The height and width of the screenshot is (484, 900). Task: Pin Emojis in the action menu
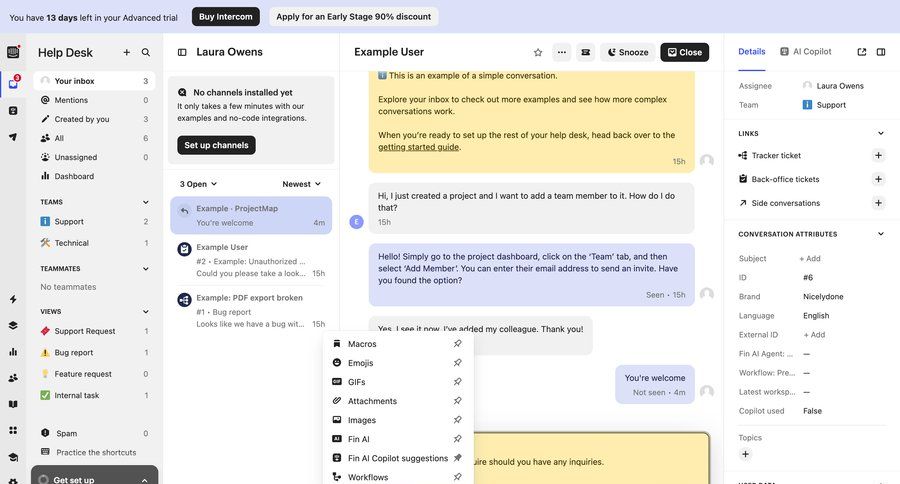tap(457, 362)
